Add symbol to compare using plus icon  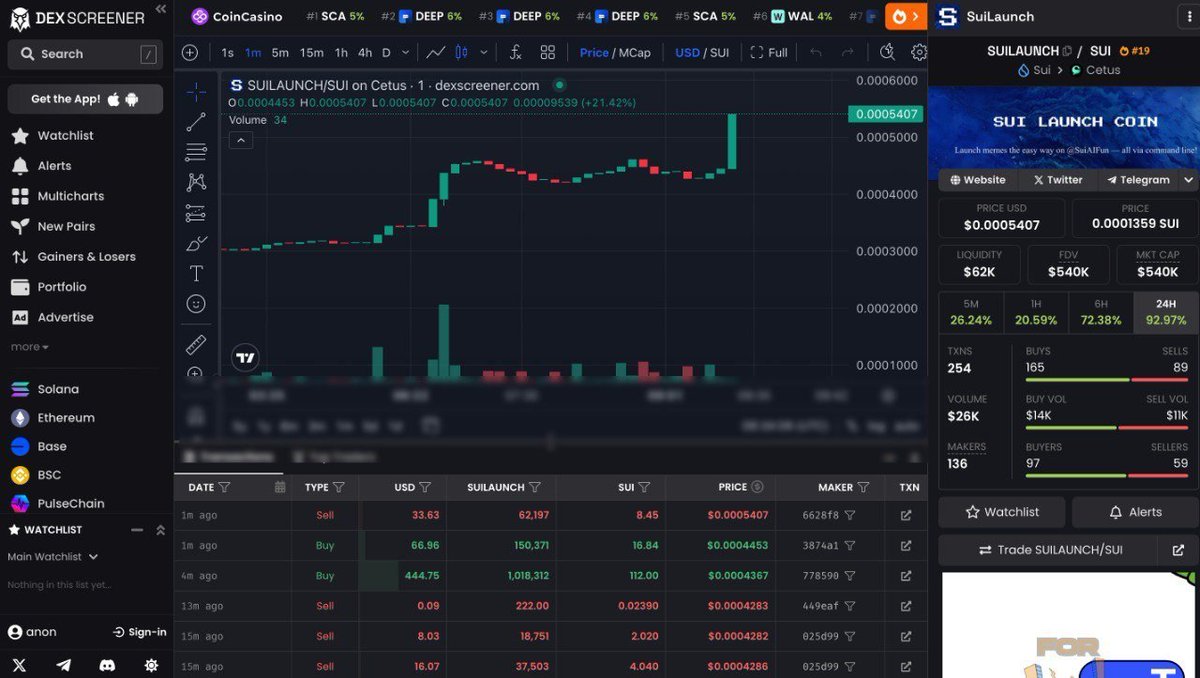pyautogui.click(x=190, y=53)
